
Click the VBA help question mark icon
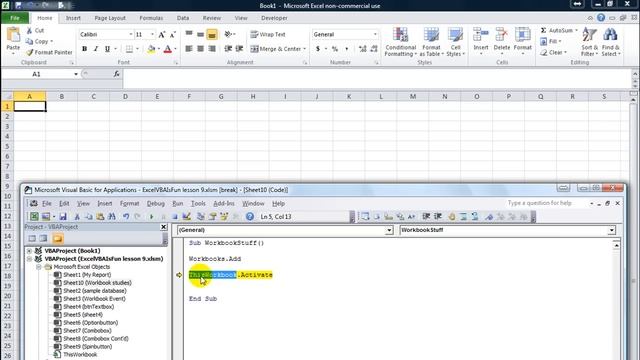point(250,217)
